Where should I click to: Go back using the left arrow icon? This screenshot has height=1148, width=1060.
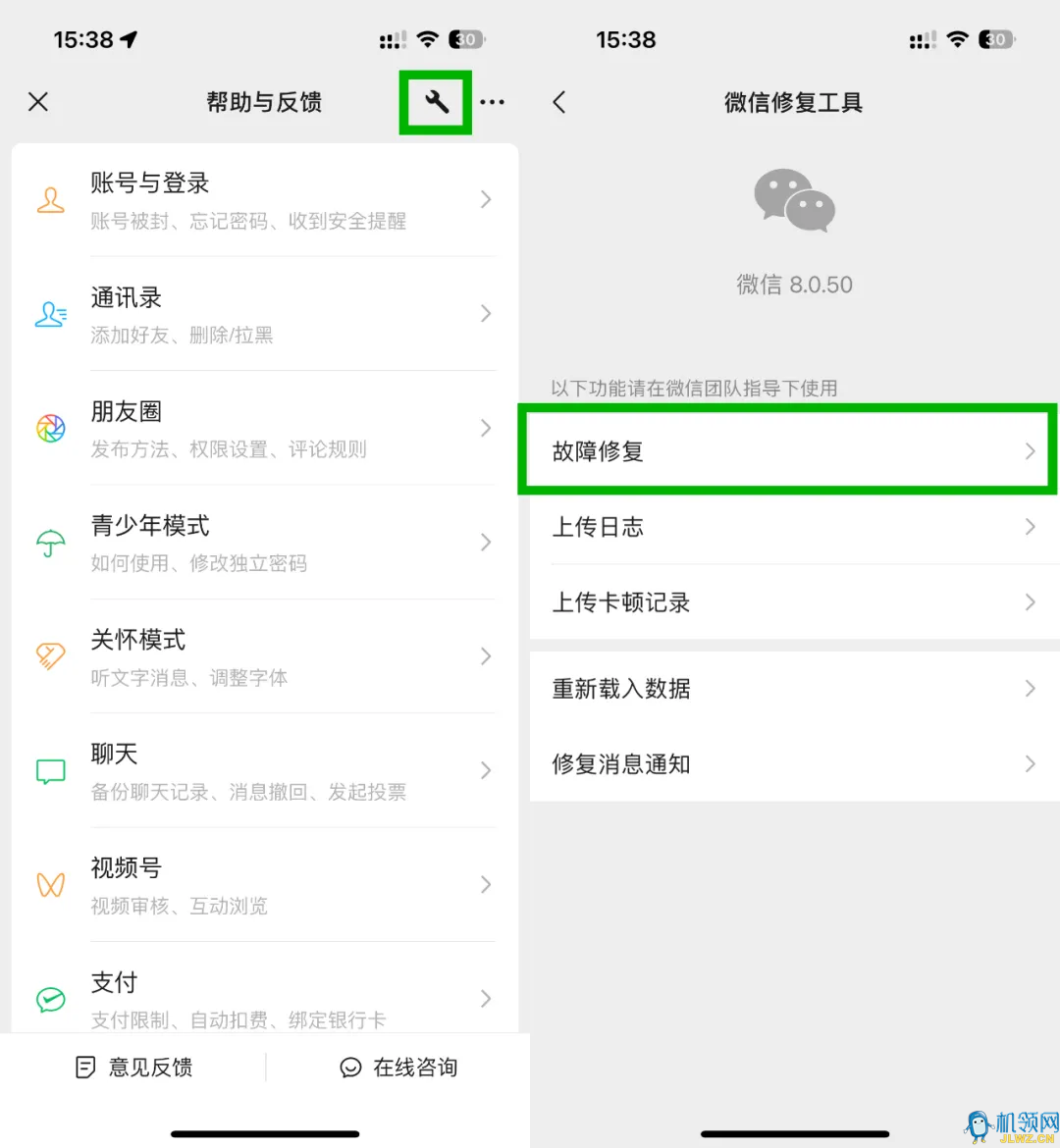(558, 102)
